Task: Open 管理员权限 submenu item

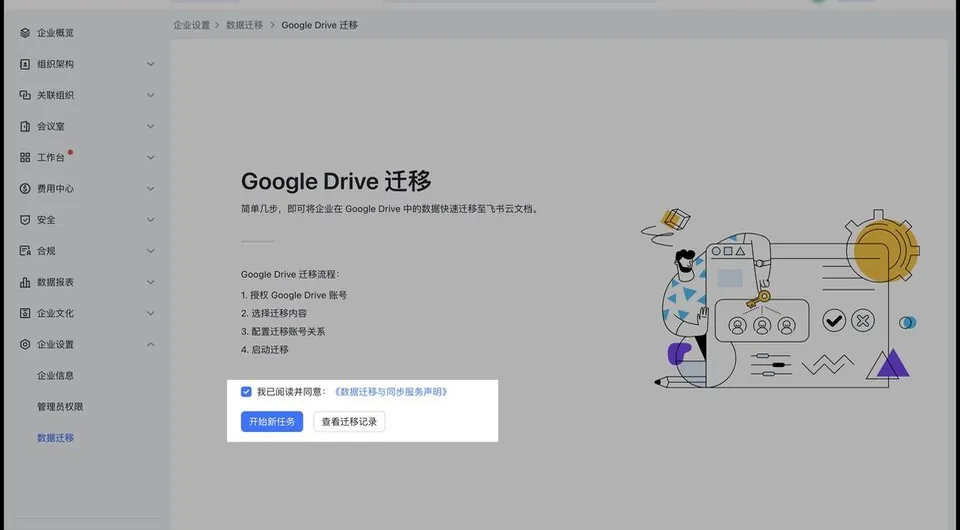Action: (x=60, y=407)
